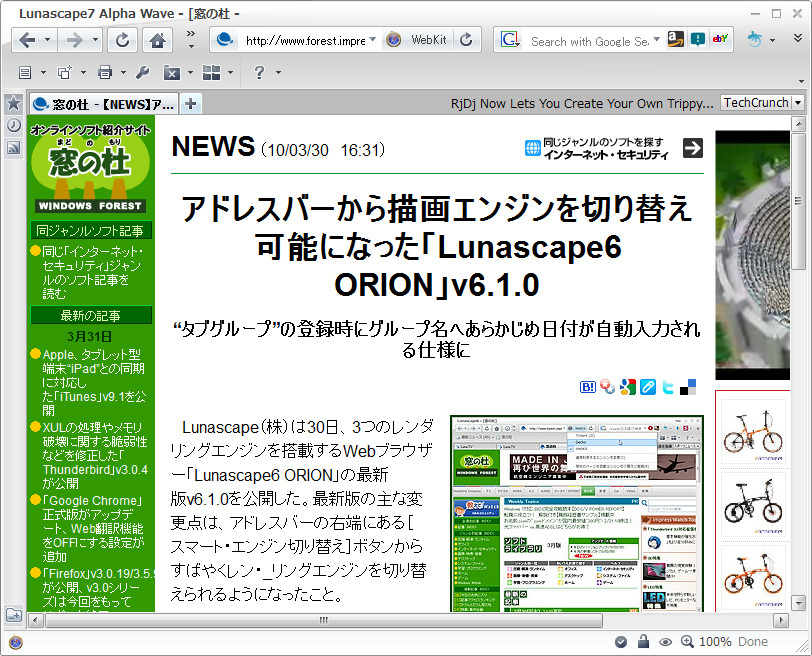Screen dimensions: 812x656
Task: Open the TechCrunch feed dropdown
Action: click(798, 103)
